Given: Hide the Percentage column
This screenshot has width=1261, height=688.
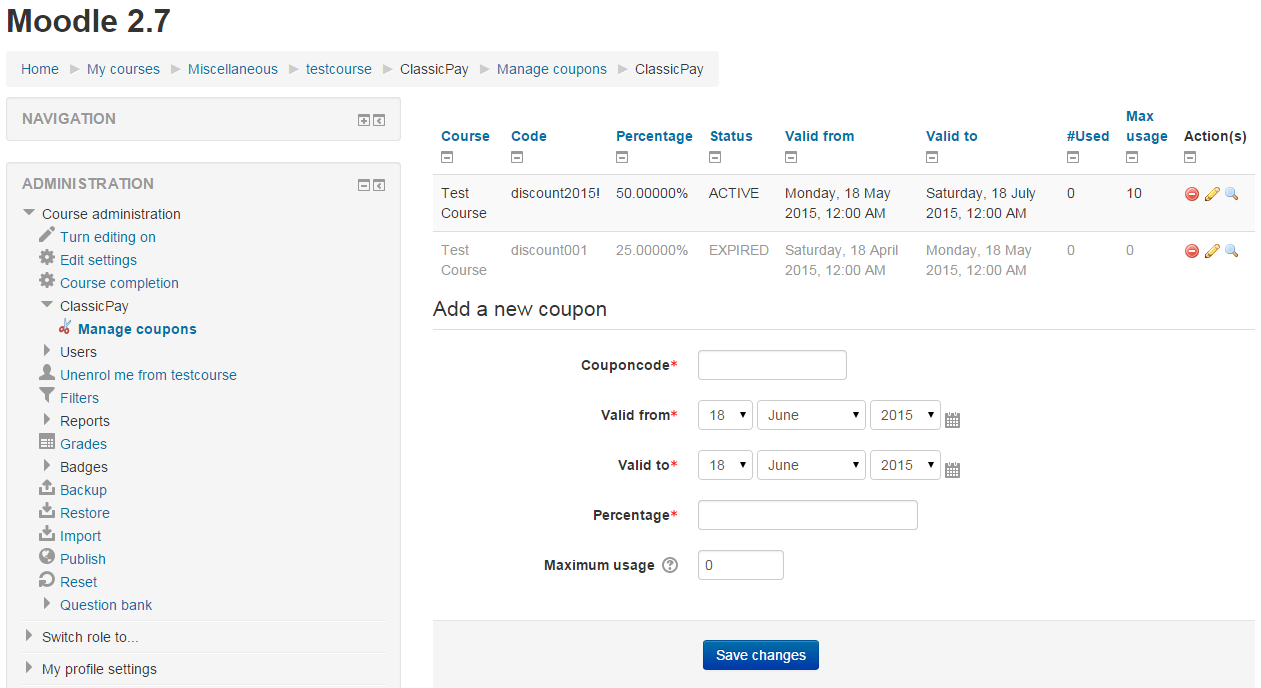Looking at the screenshot, I should pos(622,157).
